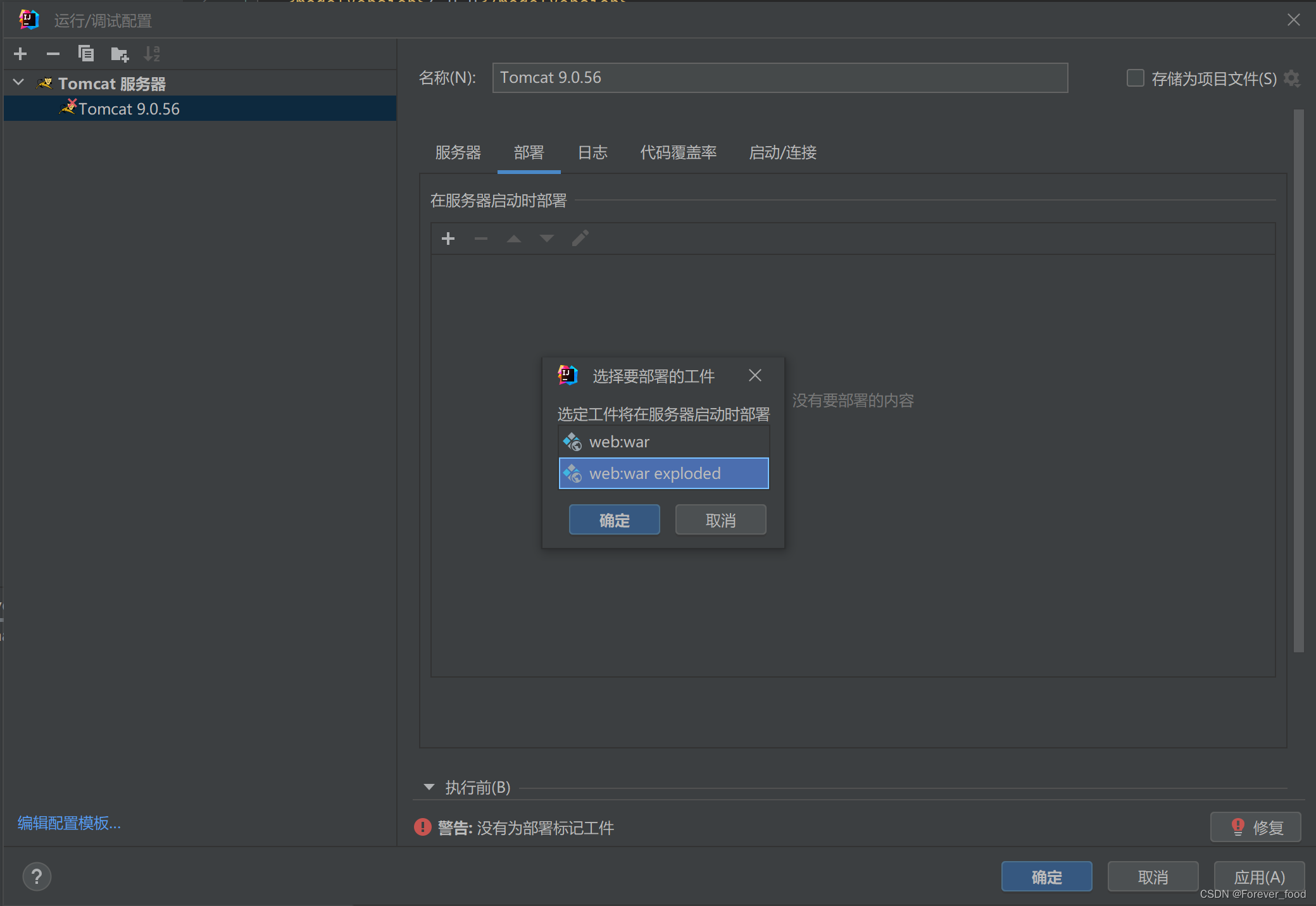Open 编辑配置模板 link
Screen dimensions: 1316x906
(69, 823)
